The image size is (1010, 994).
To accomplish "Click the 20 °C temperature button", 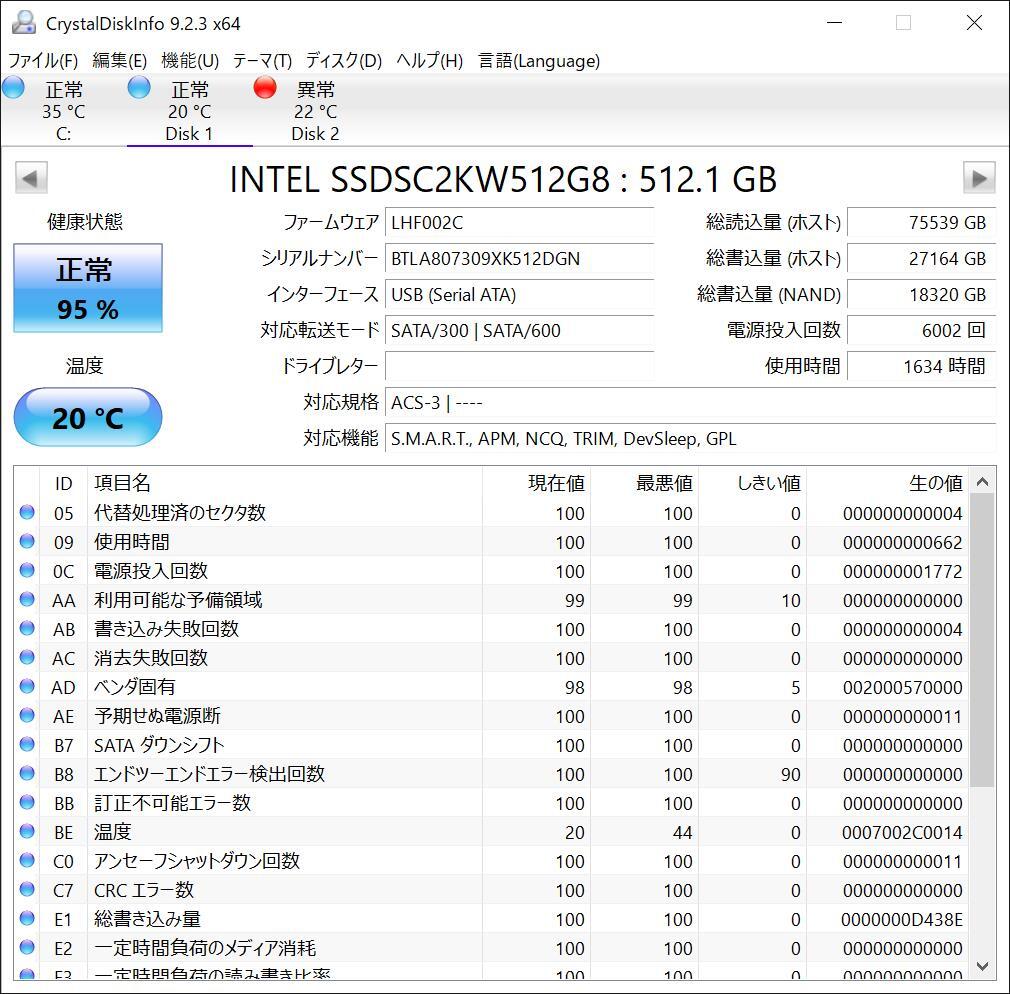I will [88, 417].
